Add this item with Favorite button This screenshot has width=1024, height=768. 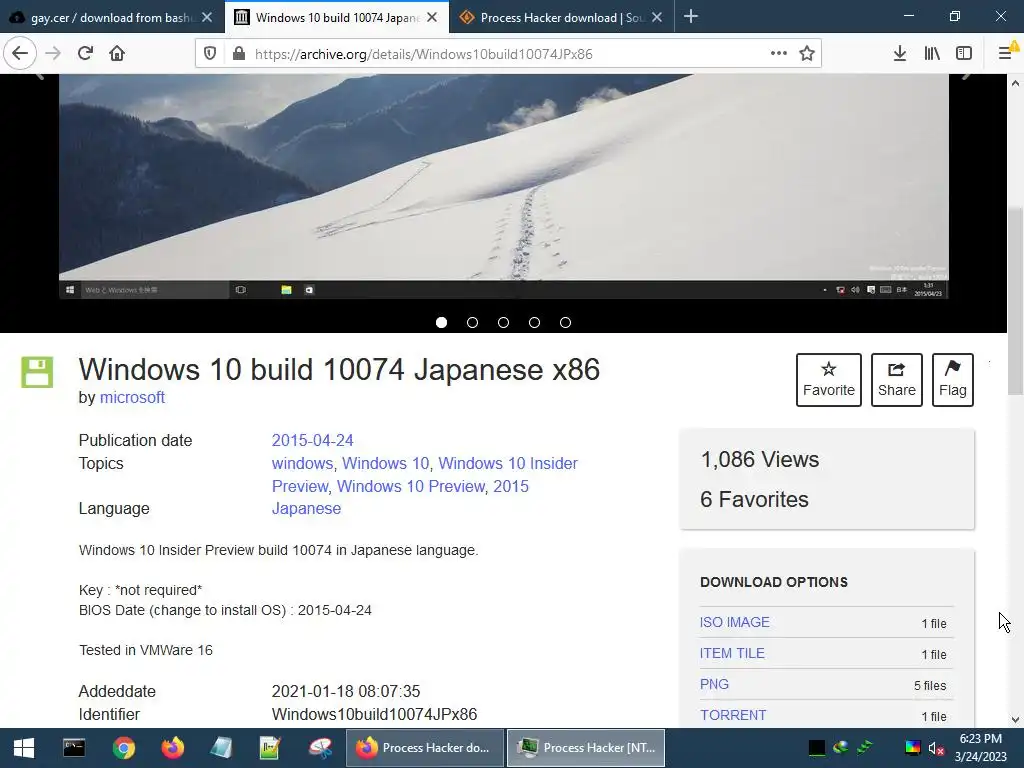829,380
